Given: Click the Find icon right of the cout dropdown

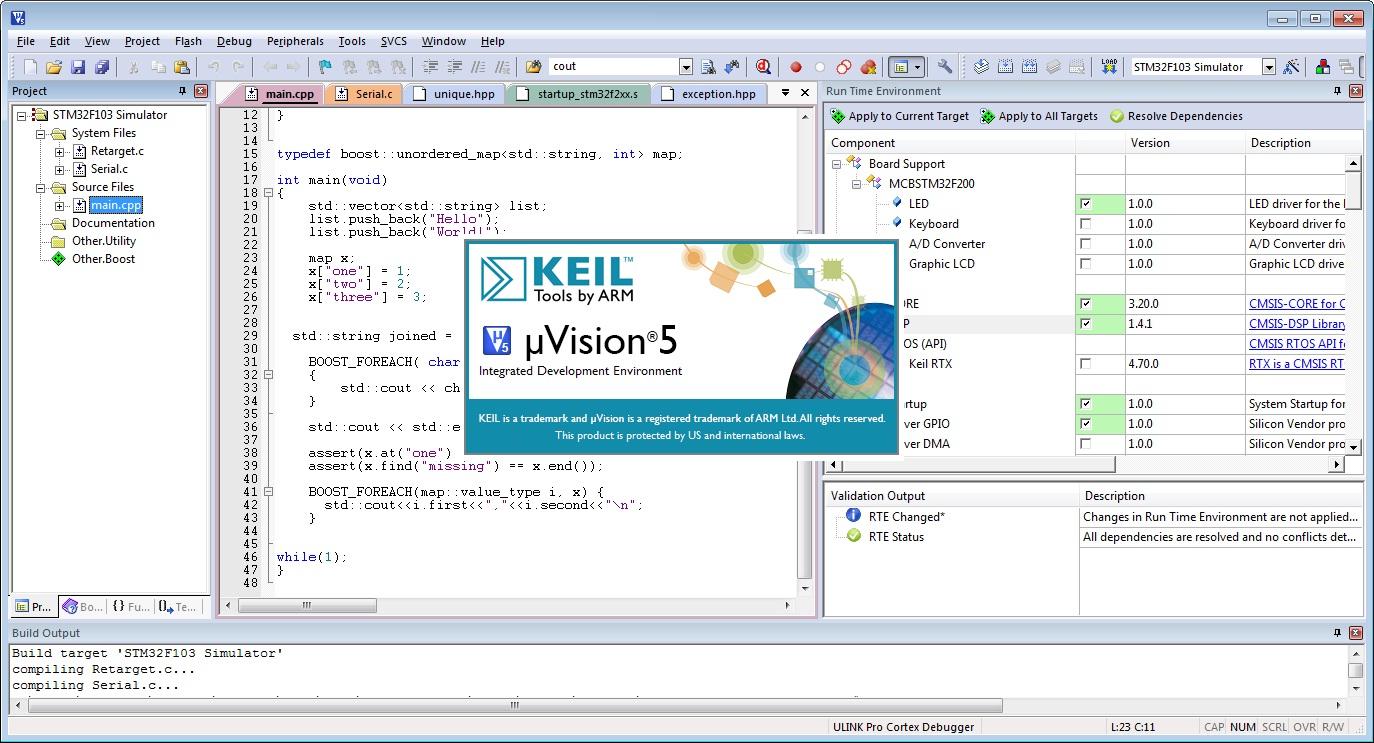Looking at the screenshot, I should 708,67.
